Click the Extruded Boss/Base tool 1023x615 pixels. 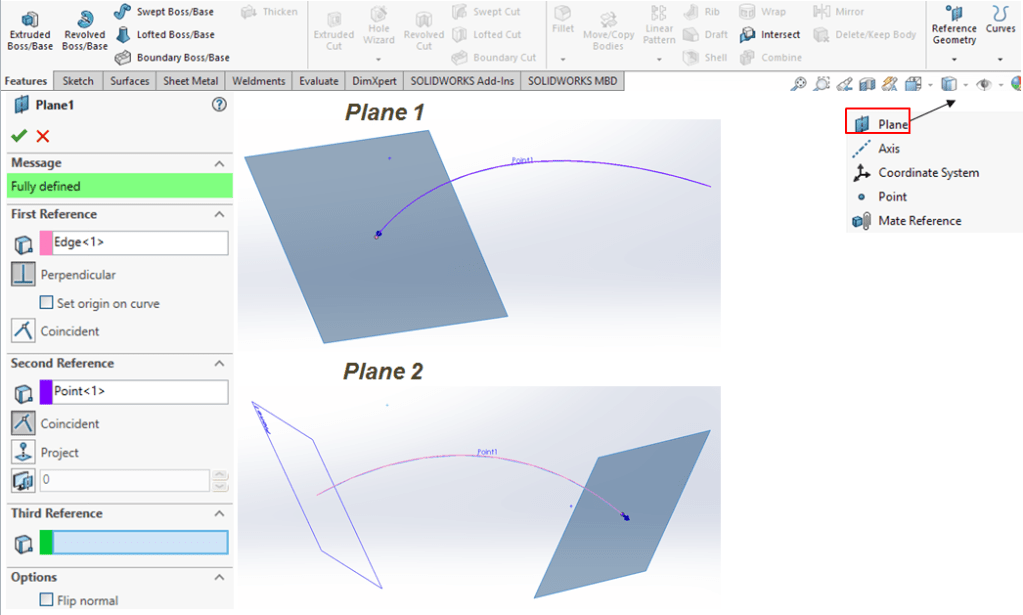click(29, 30)
